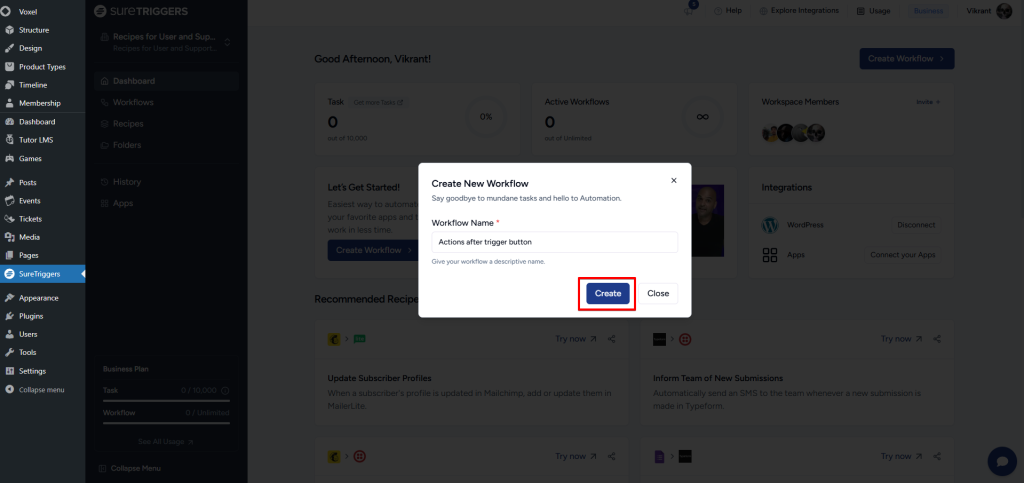Screen dimensions: 1024x483
Task: Click the Create button in the dialog
Action: click(x=607, y=293)
